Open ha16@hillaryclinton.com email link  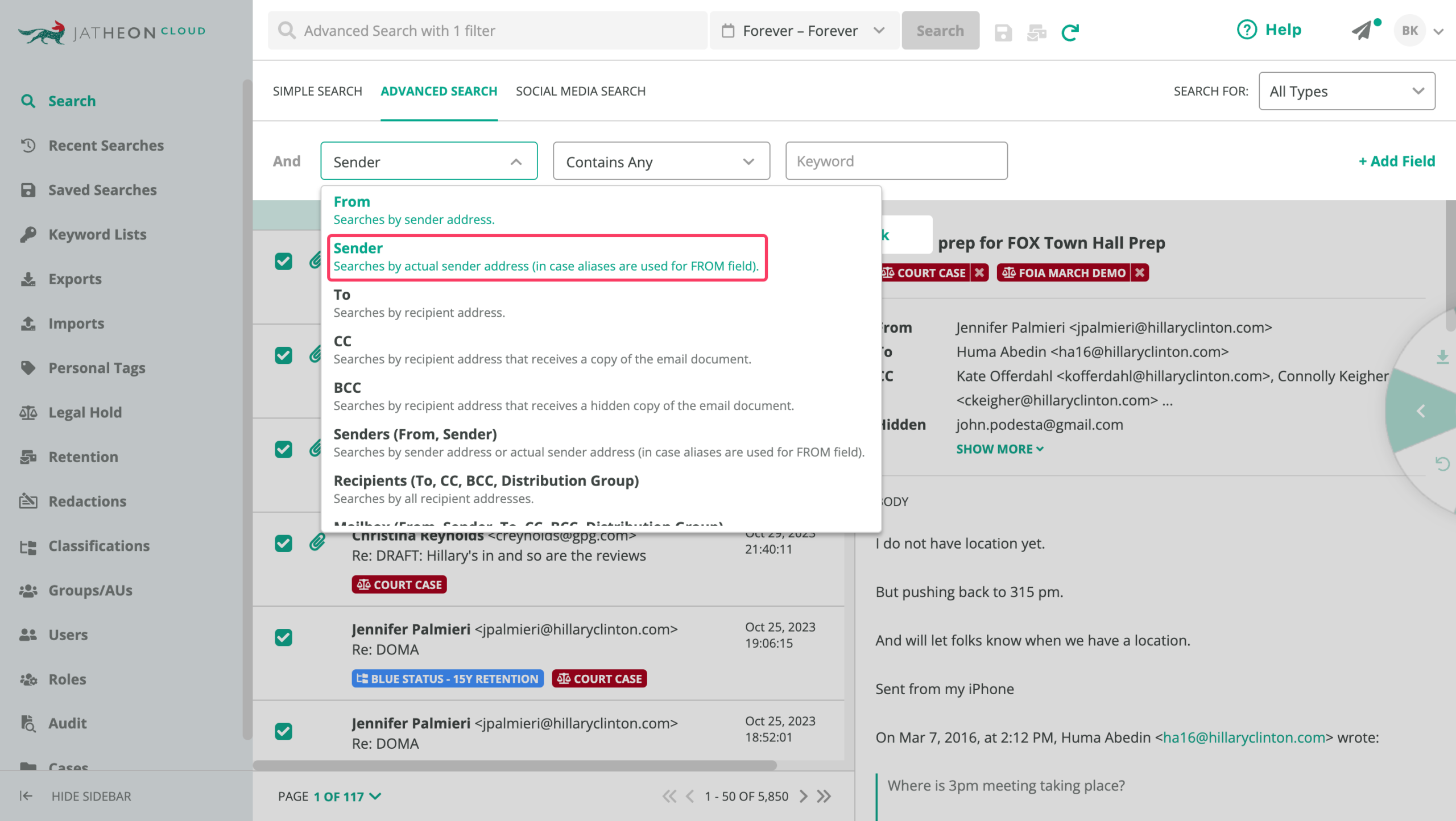(x=1244, y=737)
